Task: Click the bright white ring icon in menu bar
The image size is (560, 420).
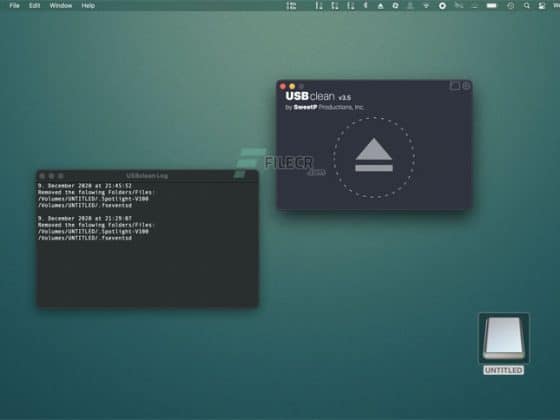Action: tap(442, 5)
